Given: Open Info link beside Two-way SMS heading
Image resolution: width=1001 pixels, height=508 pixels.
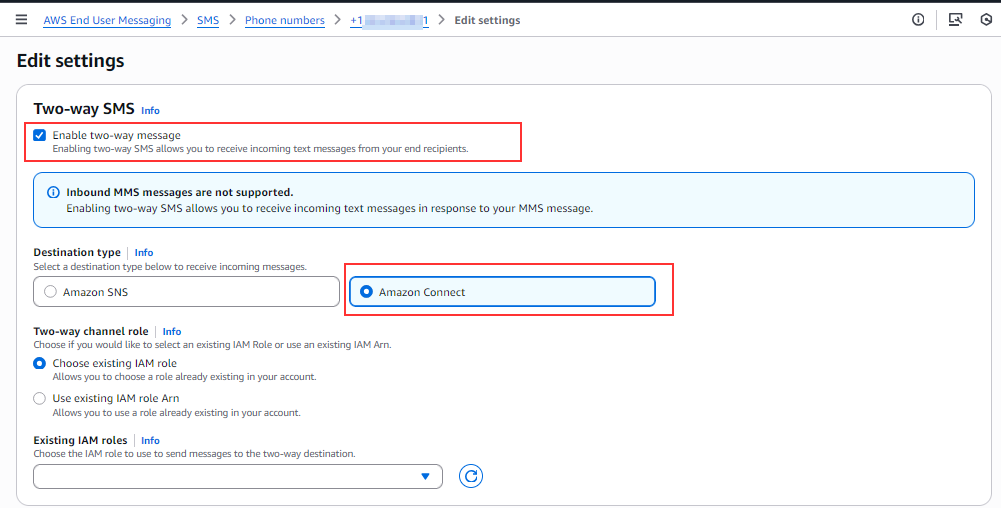Looking at the screenshot, I should coord(150,111).
